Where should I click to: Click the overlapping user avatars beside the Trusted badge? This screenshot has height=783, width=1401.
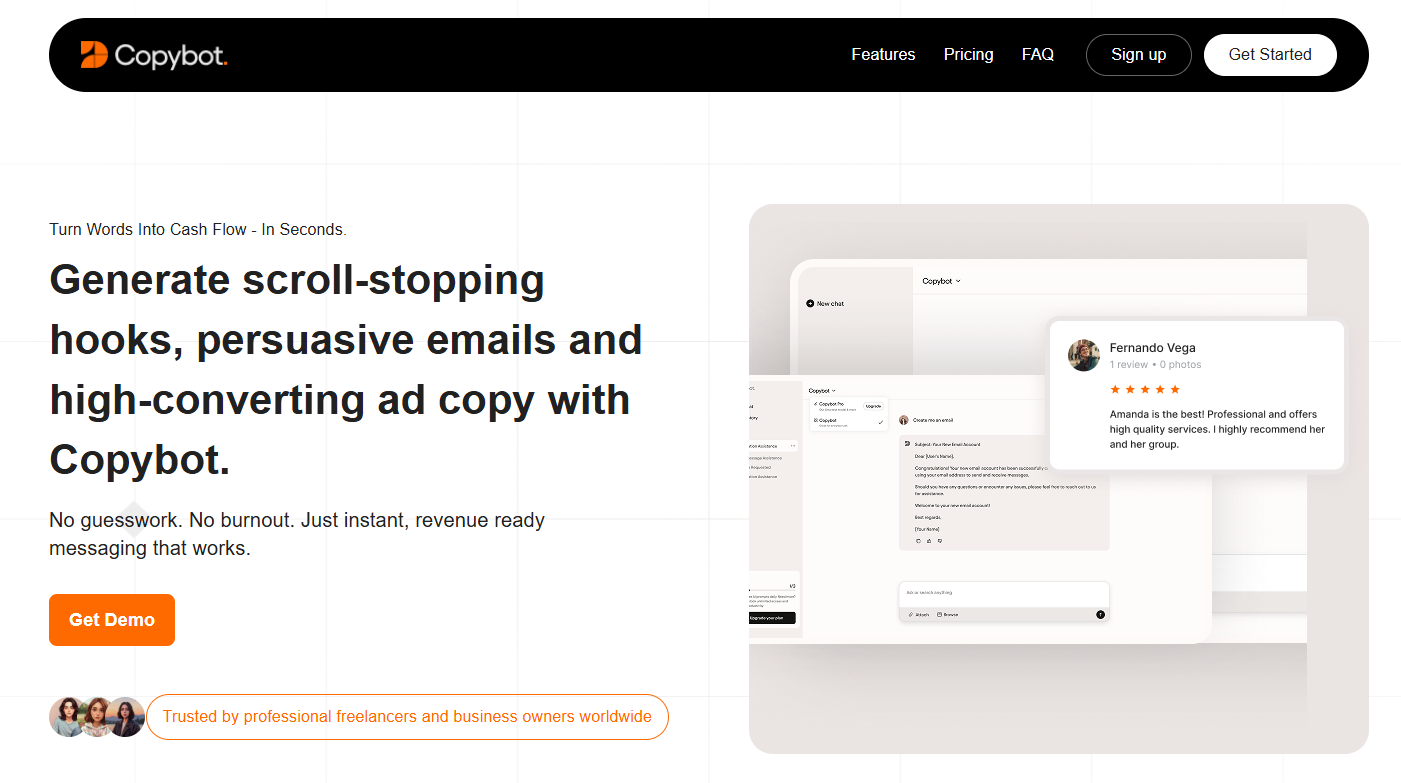pyautogui.click(x=97, y=717)
